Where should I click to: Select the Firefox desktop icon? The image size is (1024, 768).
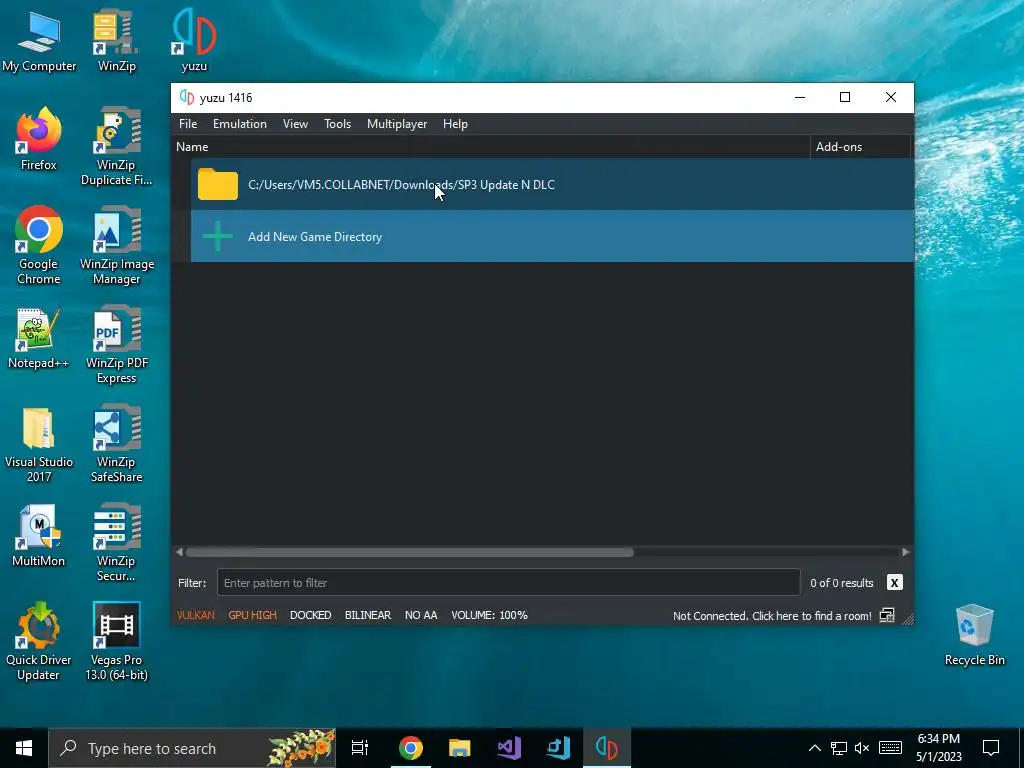click(39, 138)
